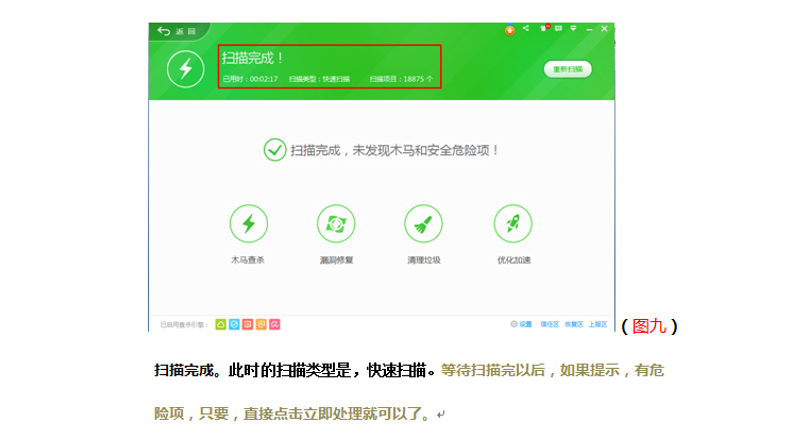Image resolution: width=790 pixels, height=443 pixels.
Task: Close the 360 window
Action: 604,29
